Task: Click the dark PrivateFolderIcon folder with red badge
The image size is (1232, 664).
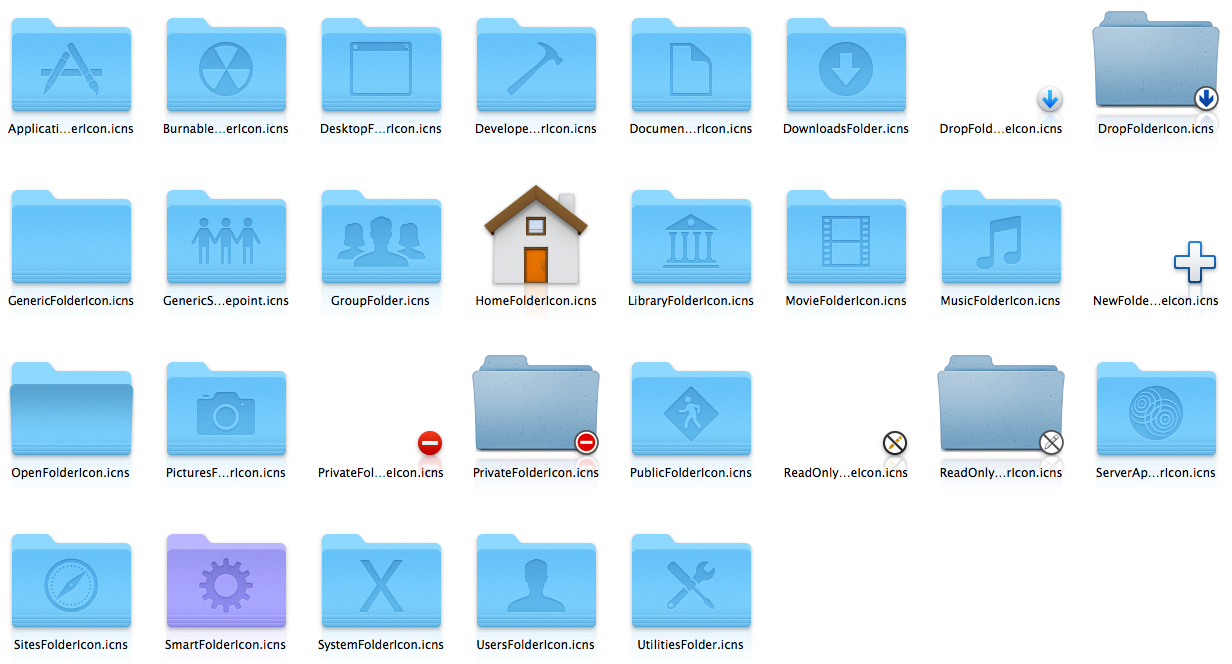Action: (536, 405)
